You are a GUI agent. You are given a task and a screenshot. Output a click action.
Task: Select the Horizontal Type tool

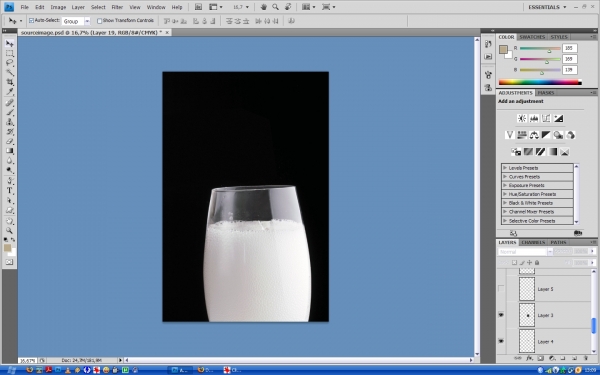click(10, 191)
